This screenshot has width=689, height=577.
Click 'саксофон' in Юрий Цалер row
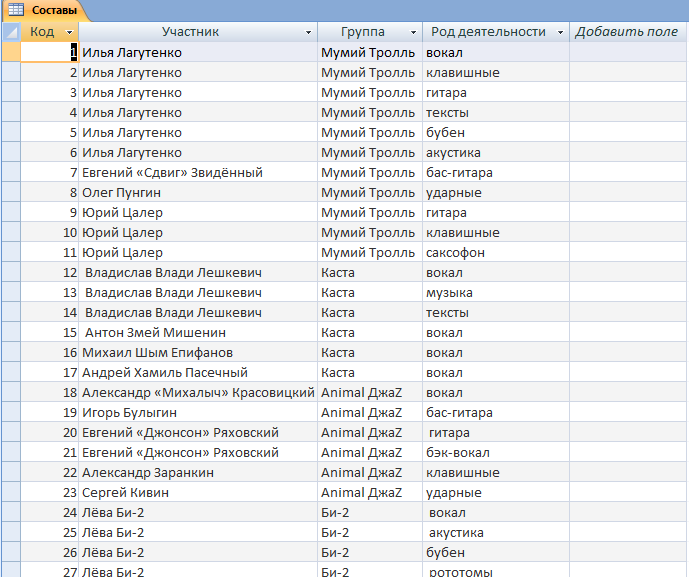pos(496,253)
